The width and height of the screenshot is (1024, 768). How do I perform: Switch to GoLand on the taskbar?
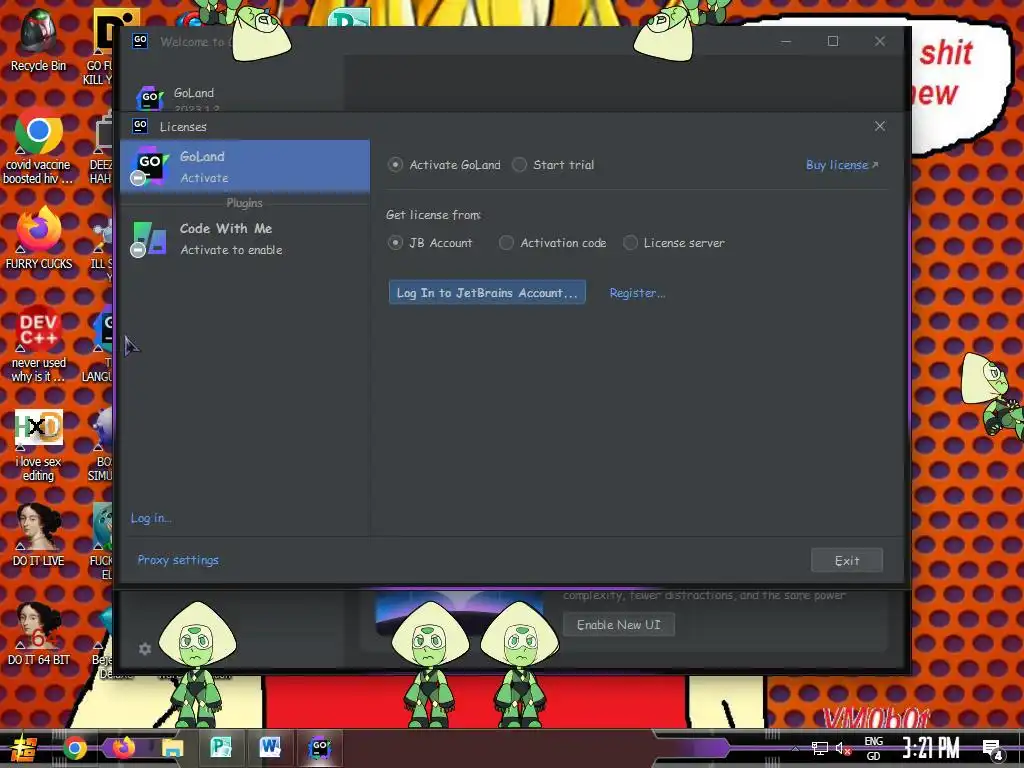click(319, 748)
